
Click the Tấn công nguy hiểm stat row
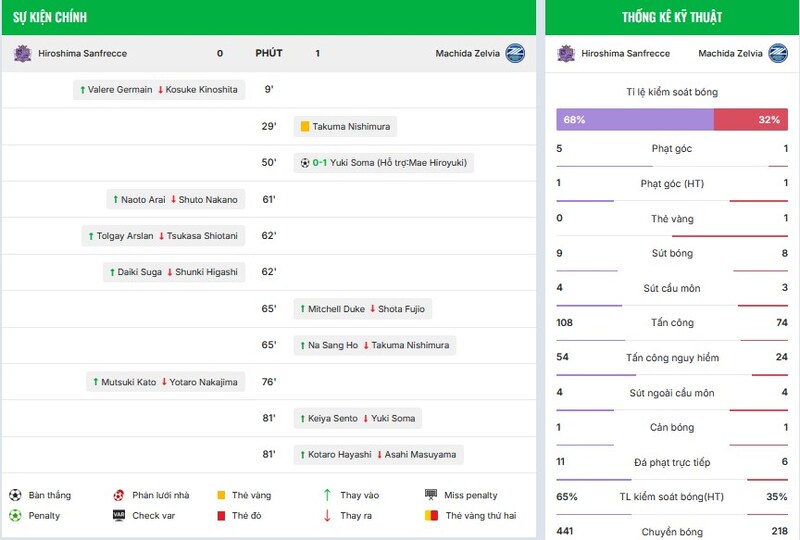pyautogui.click(x=671, y=357)
